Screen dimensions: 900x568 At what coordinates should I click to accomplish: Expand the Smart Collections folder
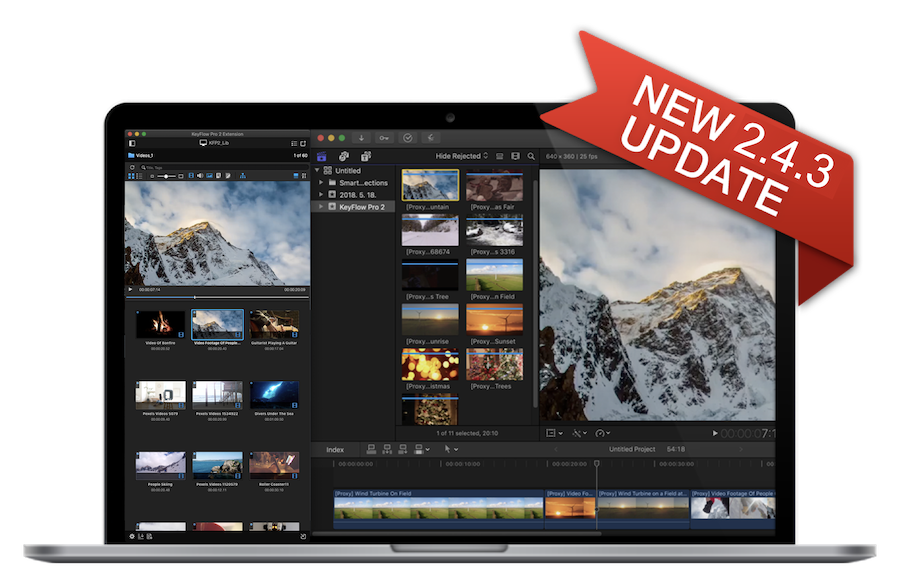click(x=321, y=182)
